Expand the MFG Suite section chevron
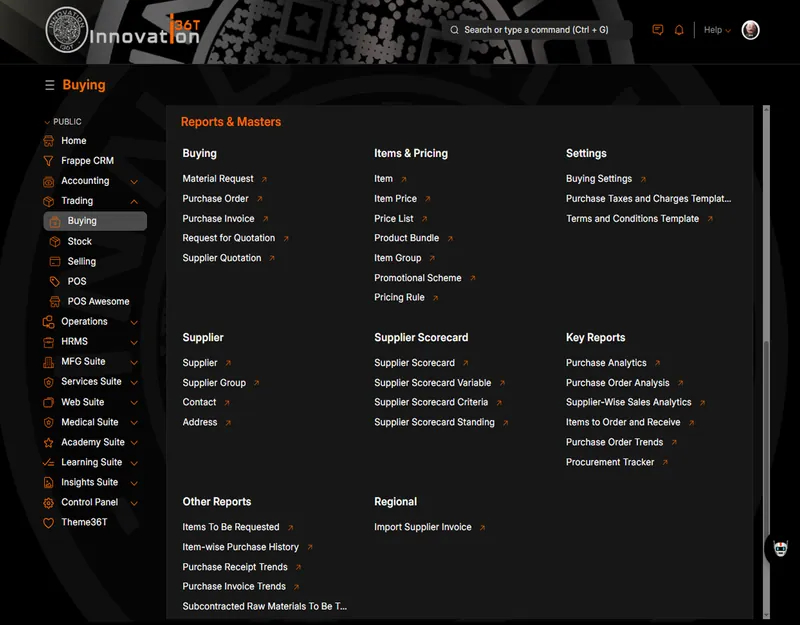Viewport: 800px width, 625px height. point(134,362)
